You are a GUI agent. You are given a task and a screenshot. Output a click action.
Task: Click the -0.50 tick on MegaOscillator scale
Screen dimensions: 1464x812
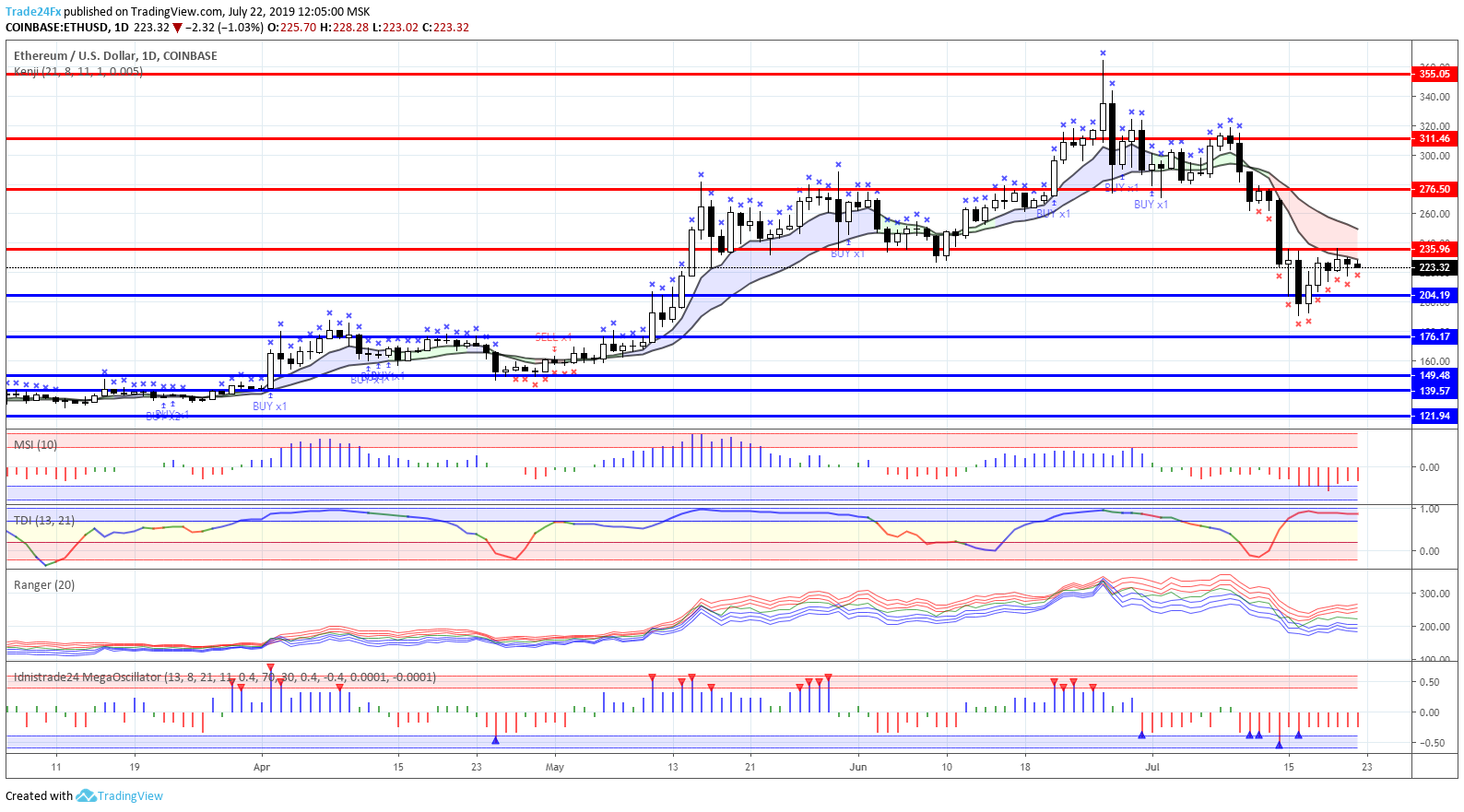point(1431,743)
